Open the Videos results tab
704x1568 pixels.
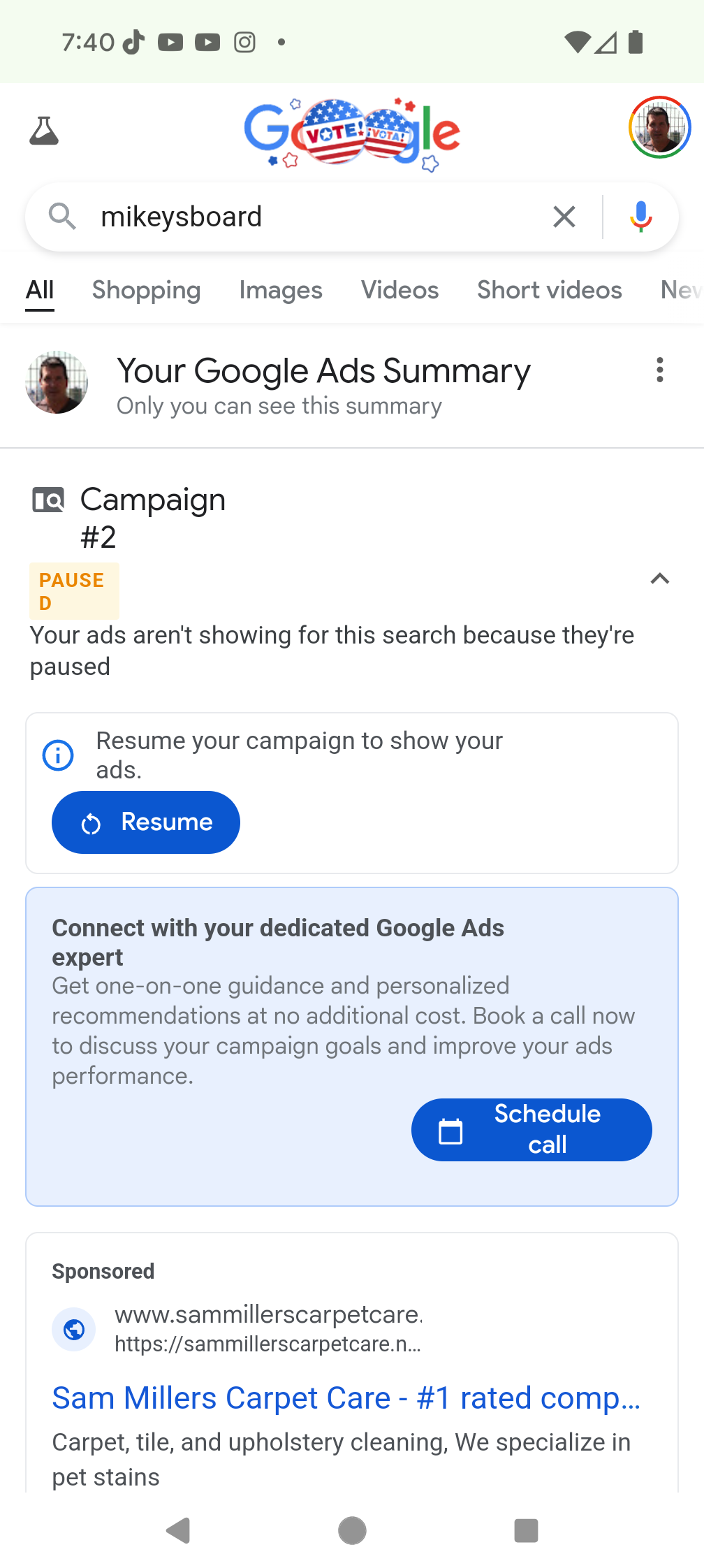[x=399, y=290]
